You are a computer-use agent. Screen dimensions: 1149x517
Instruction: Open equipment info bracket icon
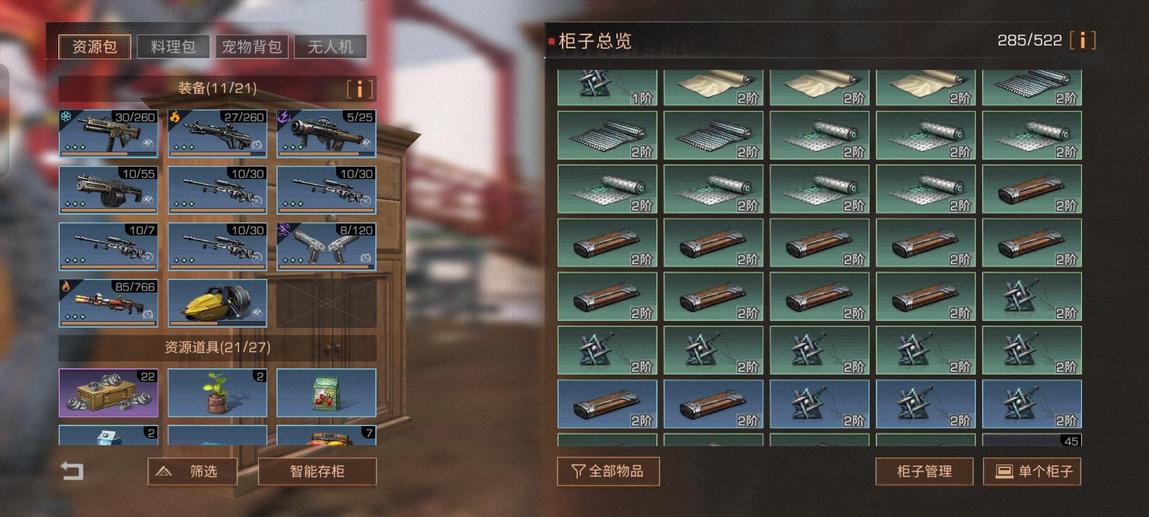[360, 89]
